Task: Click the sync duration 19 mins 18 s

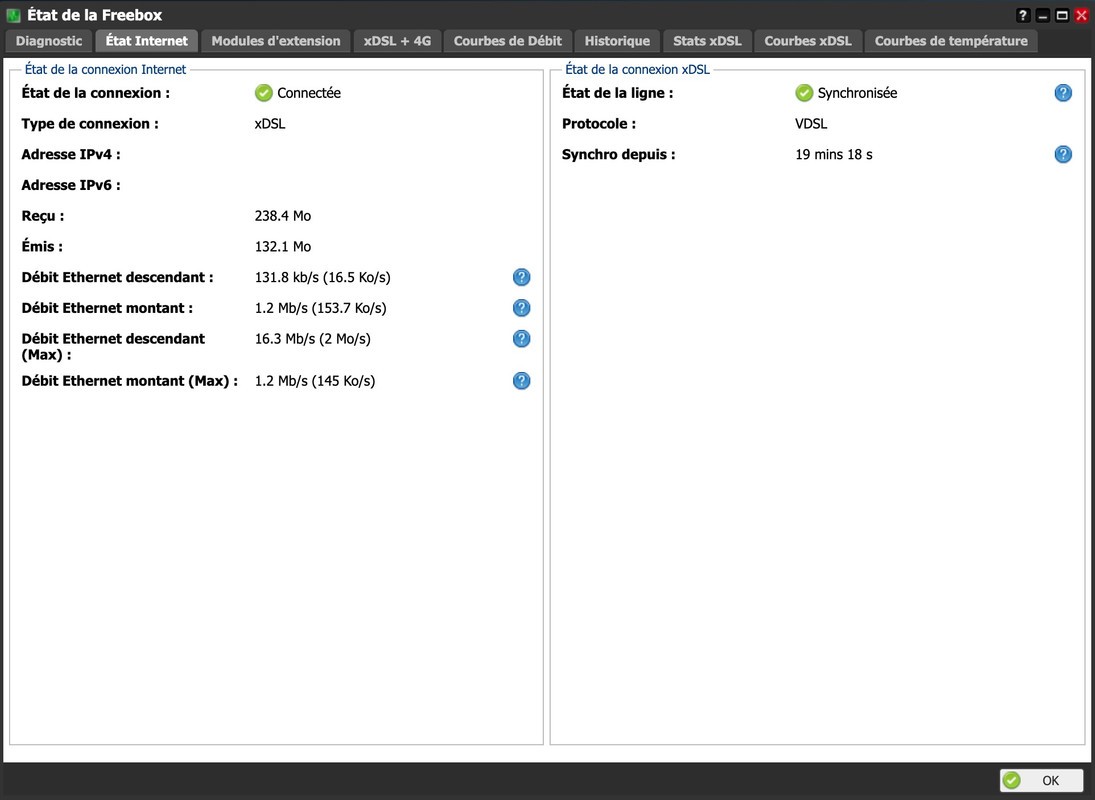Action: pyautogui.click(x=834, y=154)
